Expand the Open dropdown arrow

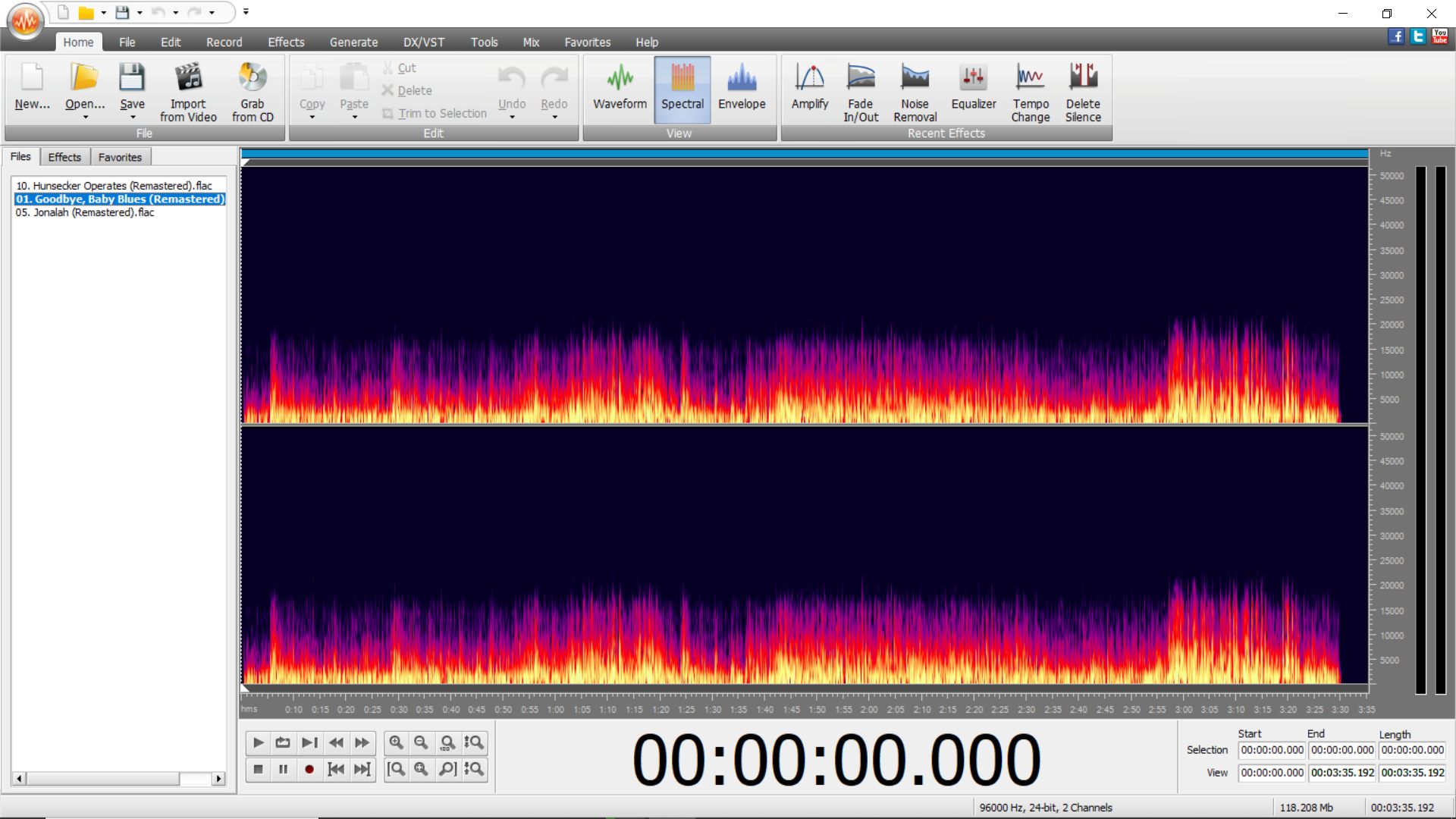click(85, 118)
